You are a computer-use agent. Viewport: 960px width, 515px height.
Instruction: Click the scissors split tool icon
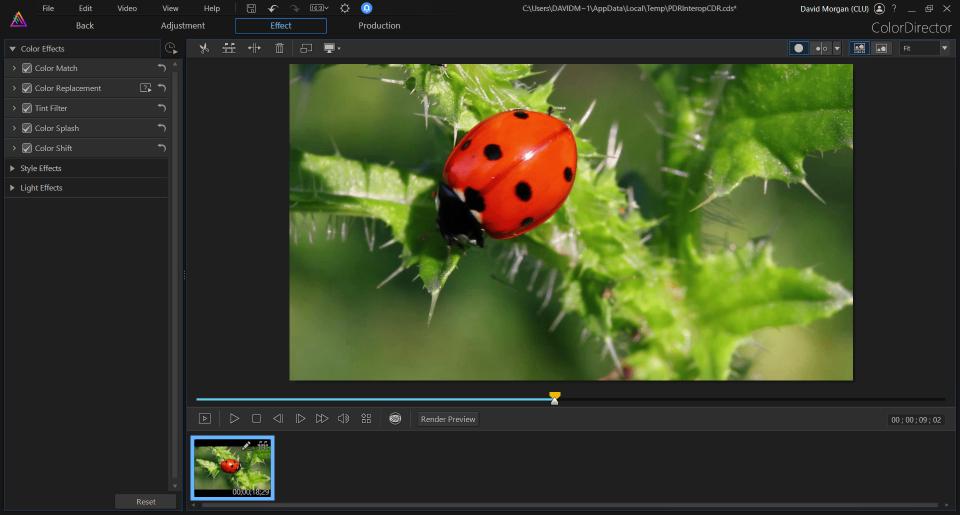pyautogui.click(x=204, y=48)
